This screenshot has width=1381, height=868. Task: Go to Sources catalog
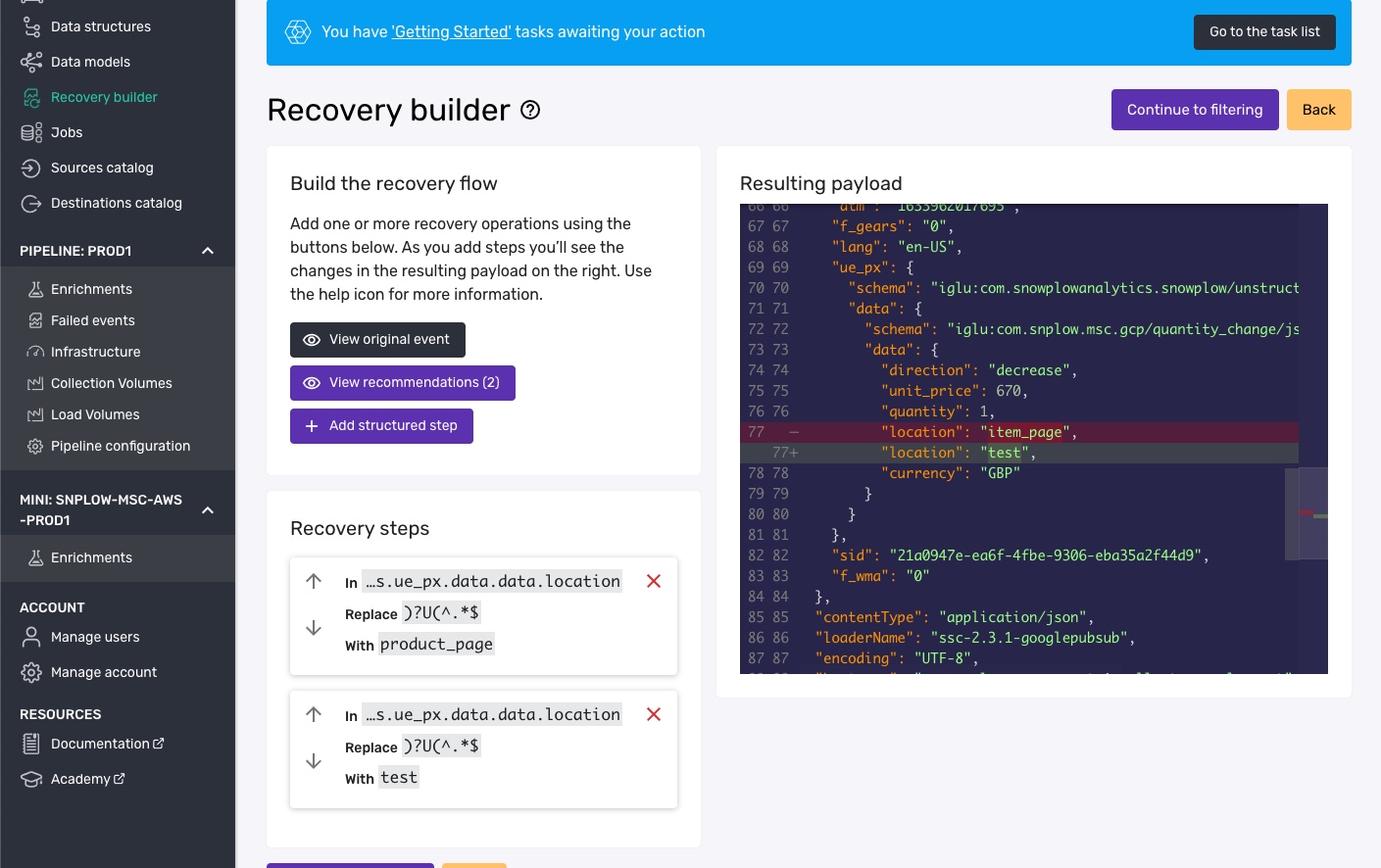point(102,168)
